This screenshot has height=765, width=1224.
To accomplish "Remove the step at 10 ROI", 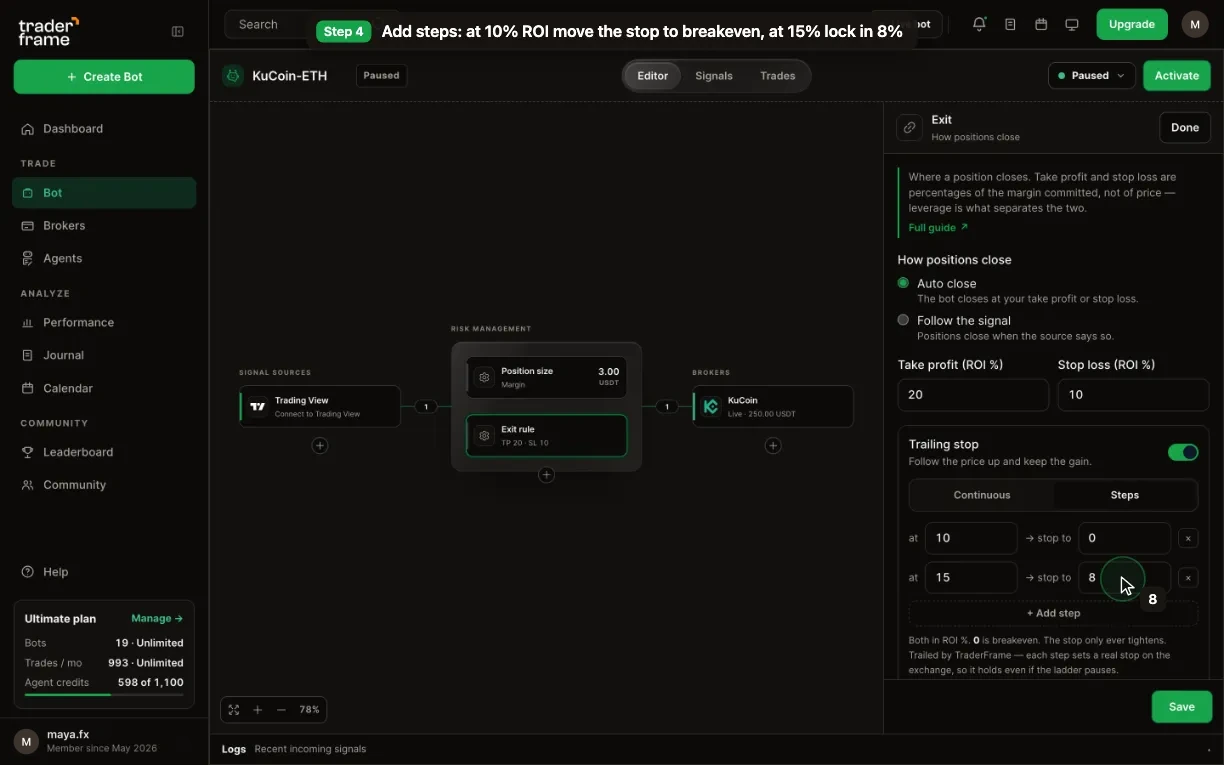I will tap(1188, 538).
